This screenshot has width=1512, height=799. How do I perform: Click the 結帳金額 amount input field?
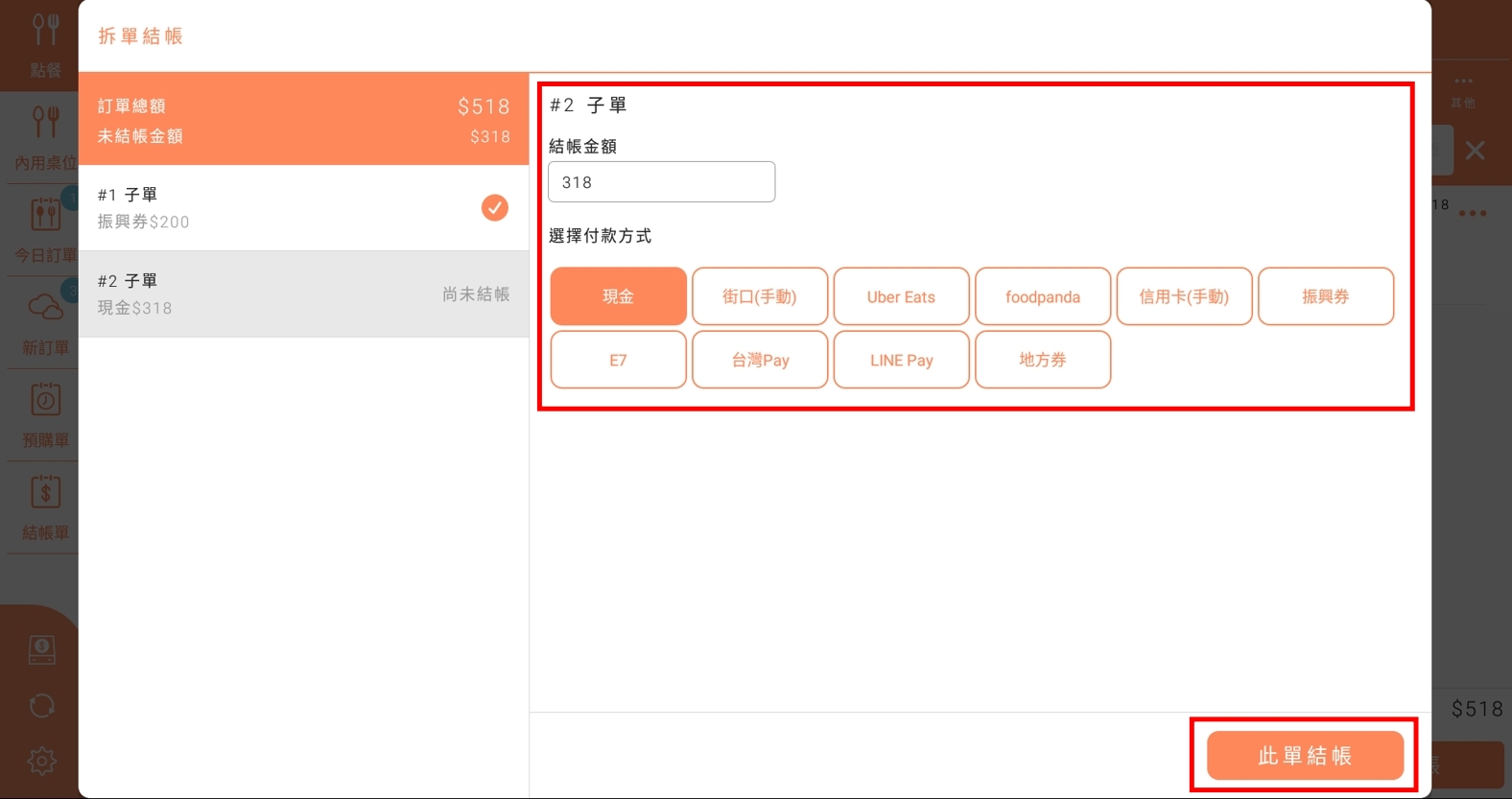661,182
